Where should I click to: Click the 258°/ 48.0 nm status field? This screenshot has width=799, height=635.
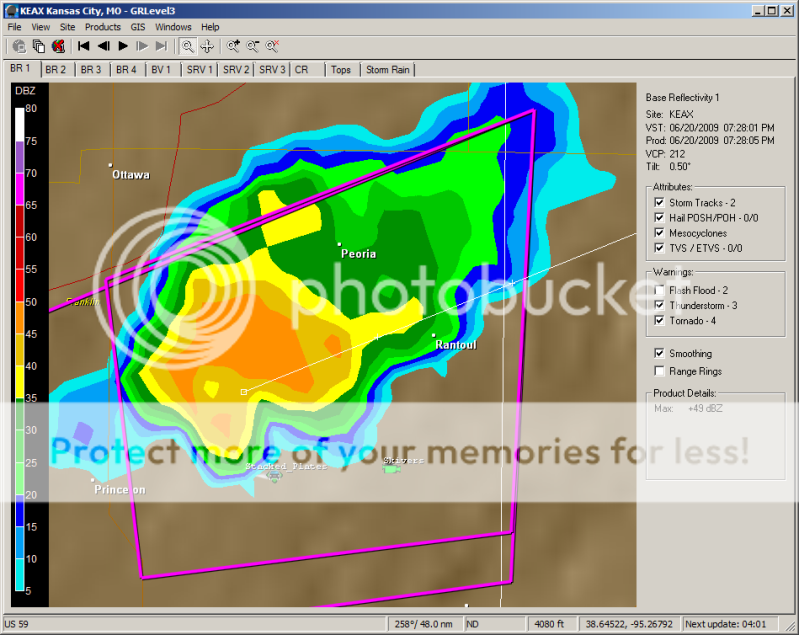(x=424, y=624)
